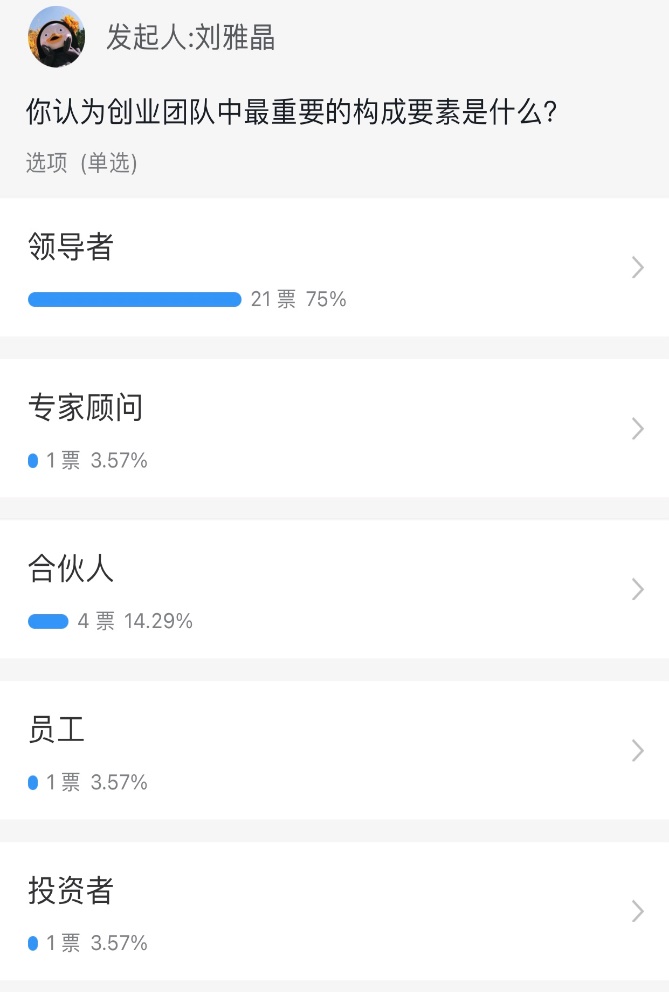Expand the 专家顾问 option chevron
Screen dimensions: 669x992
pyautogui.click(x=638, y=428)
